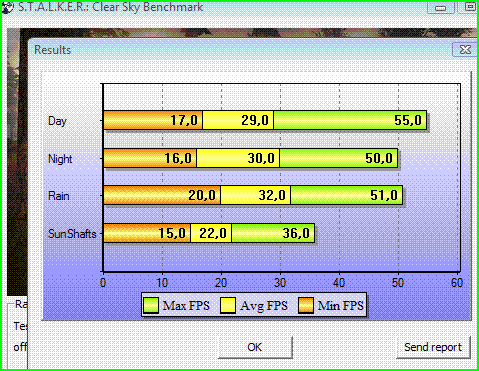Screen dimensions: 479x371
Task: Click the Min FPS orange legend swatch
Action: click(x=306, y=305)
